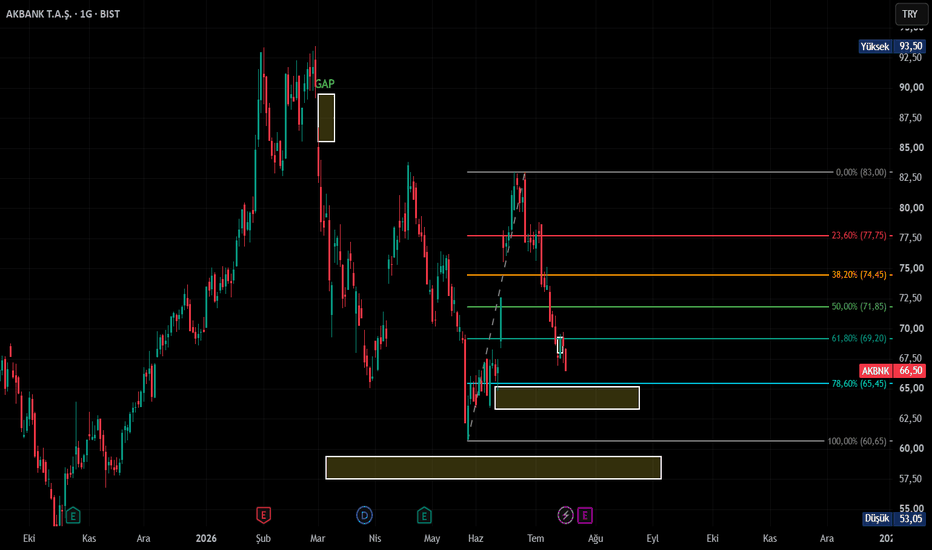The width and height of the screenshot is (932, 550).
Task: Open the green E marker above May label
Action: [424, 515]
